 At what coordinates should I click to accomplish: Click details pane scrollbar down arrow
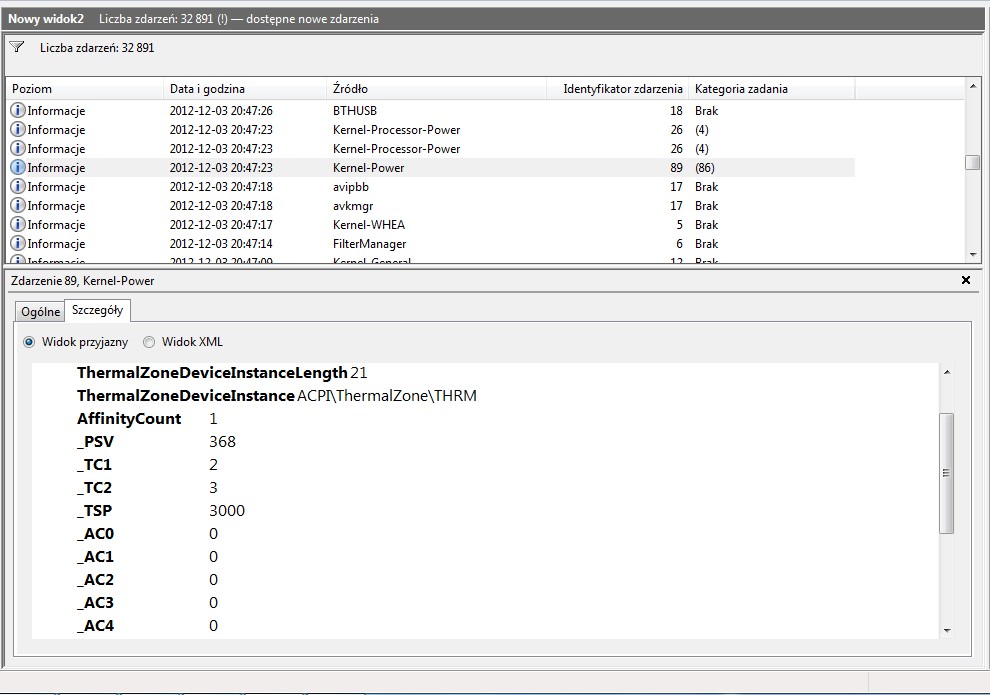click(x=946, y=630)
